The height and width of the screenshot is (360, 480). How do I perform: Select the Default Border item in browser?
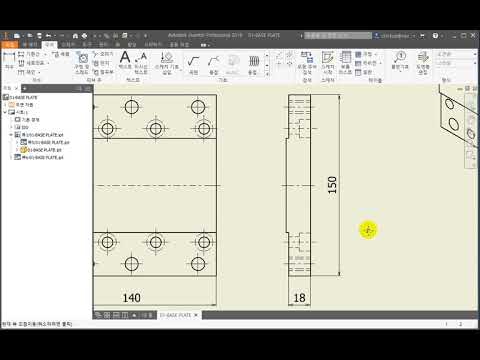(x=27, y=120)
